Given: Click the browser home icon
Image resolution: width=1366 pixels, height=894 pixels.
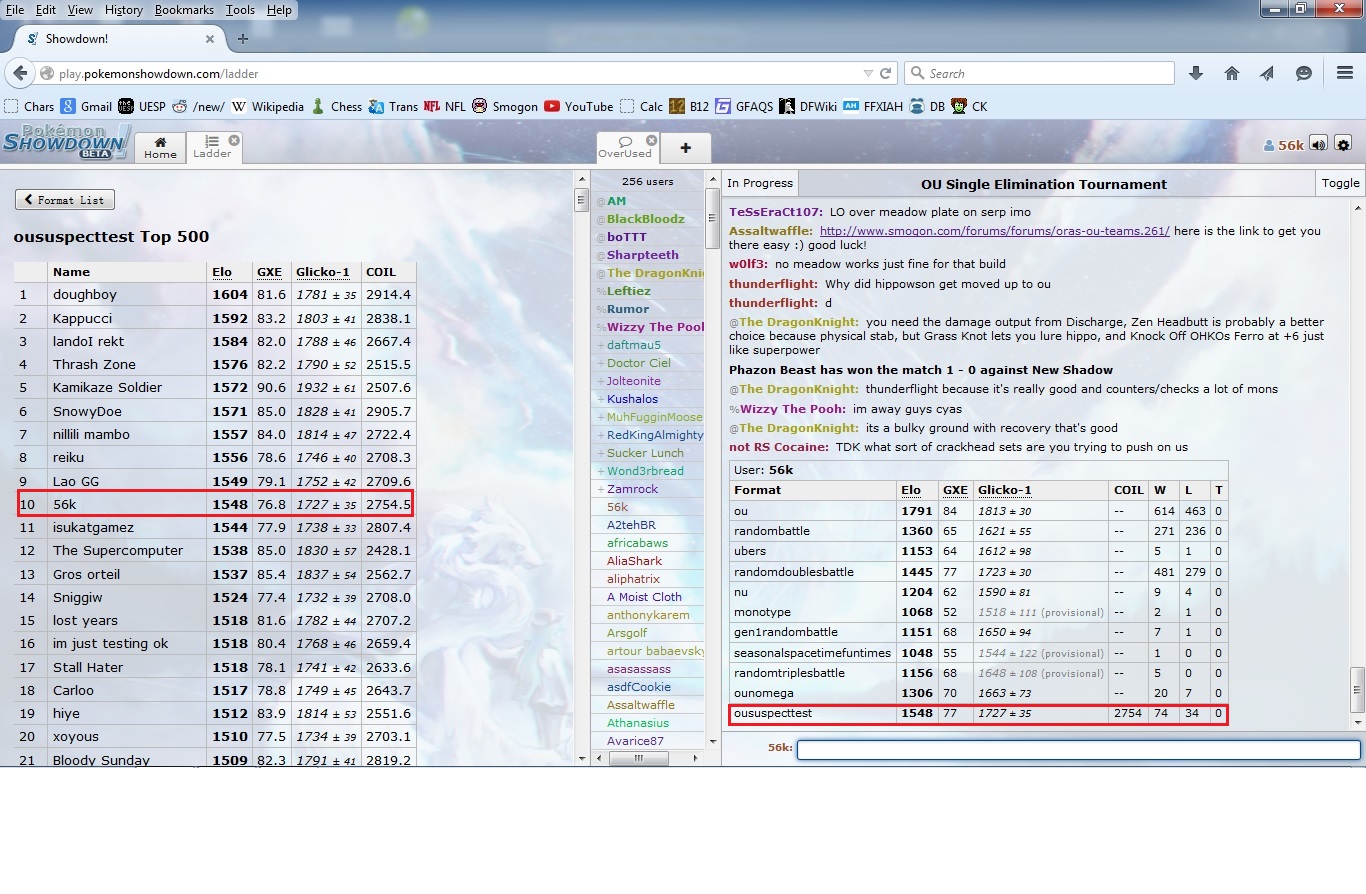Looking at the screenshot, I should (x=1232, y=73).
